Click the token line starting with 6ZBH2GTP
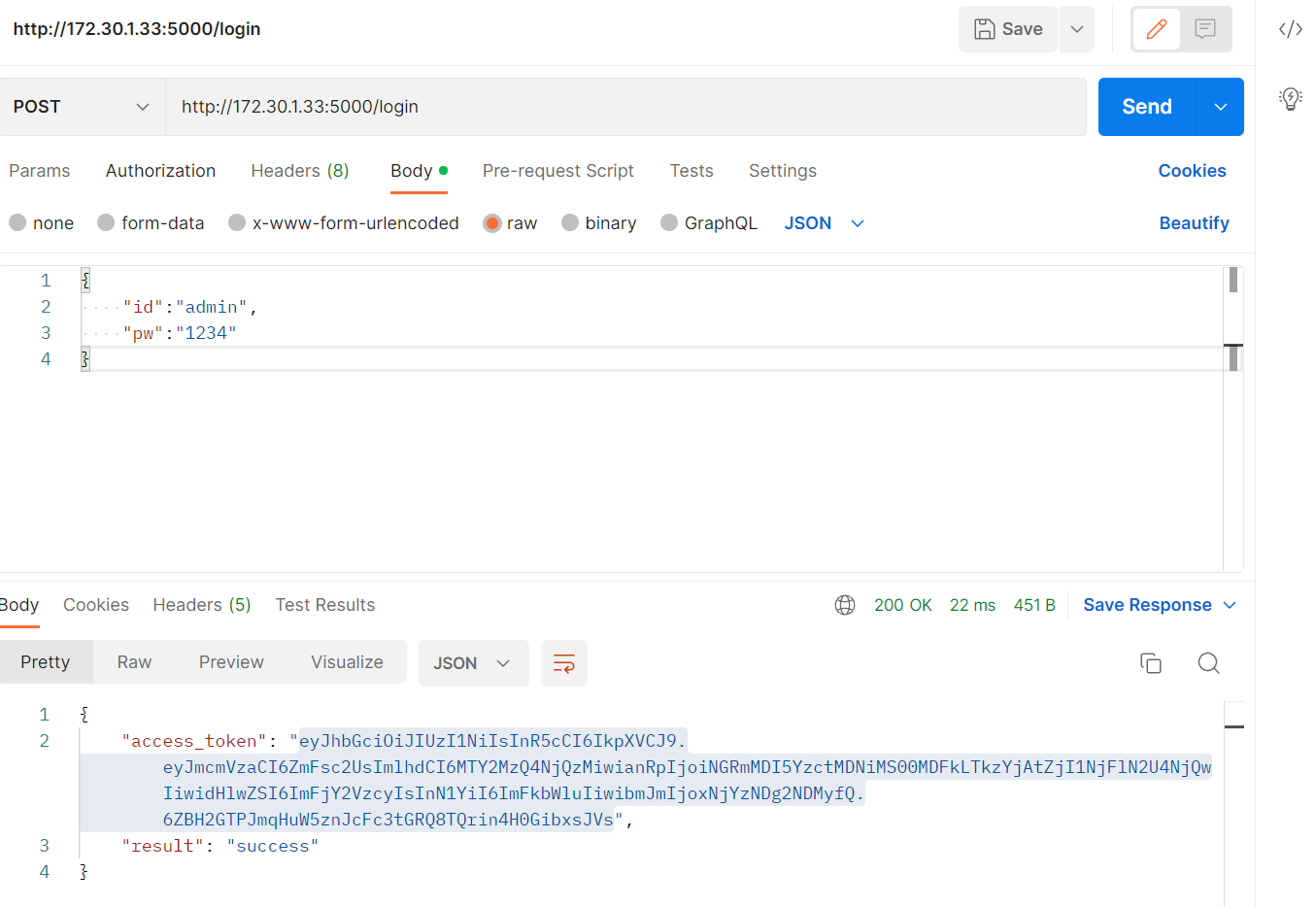1316x907 pixels. point(388,820)
